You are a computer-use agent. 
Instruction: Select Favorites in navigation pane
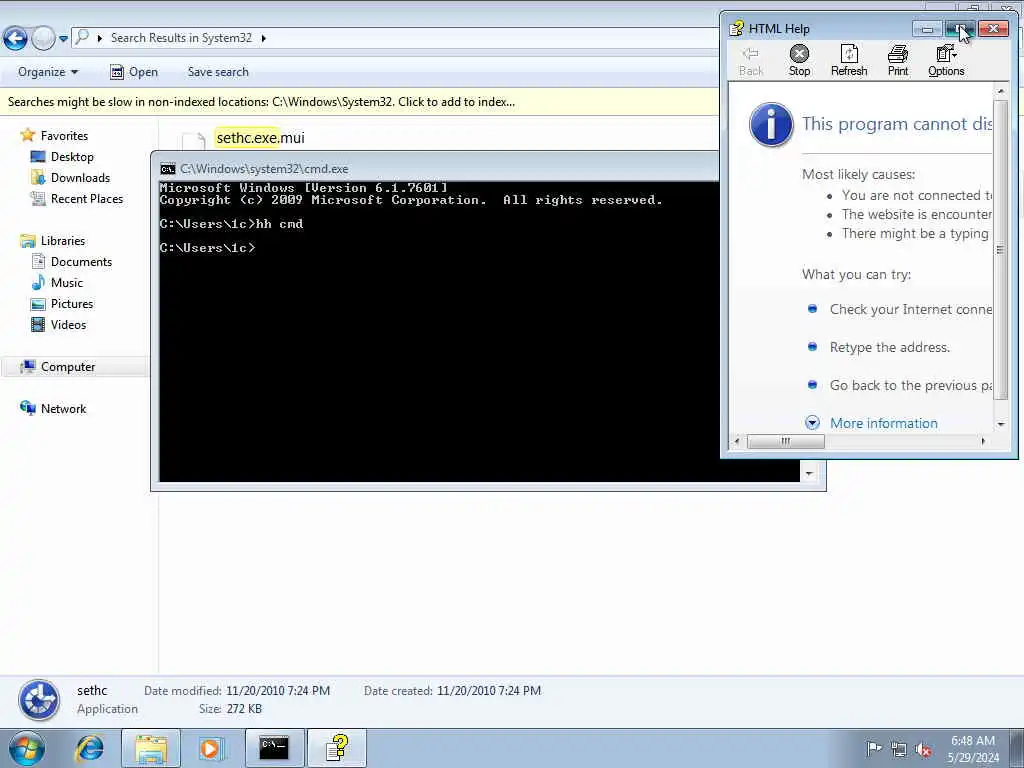[x=64, y=136]
